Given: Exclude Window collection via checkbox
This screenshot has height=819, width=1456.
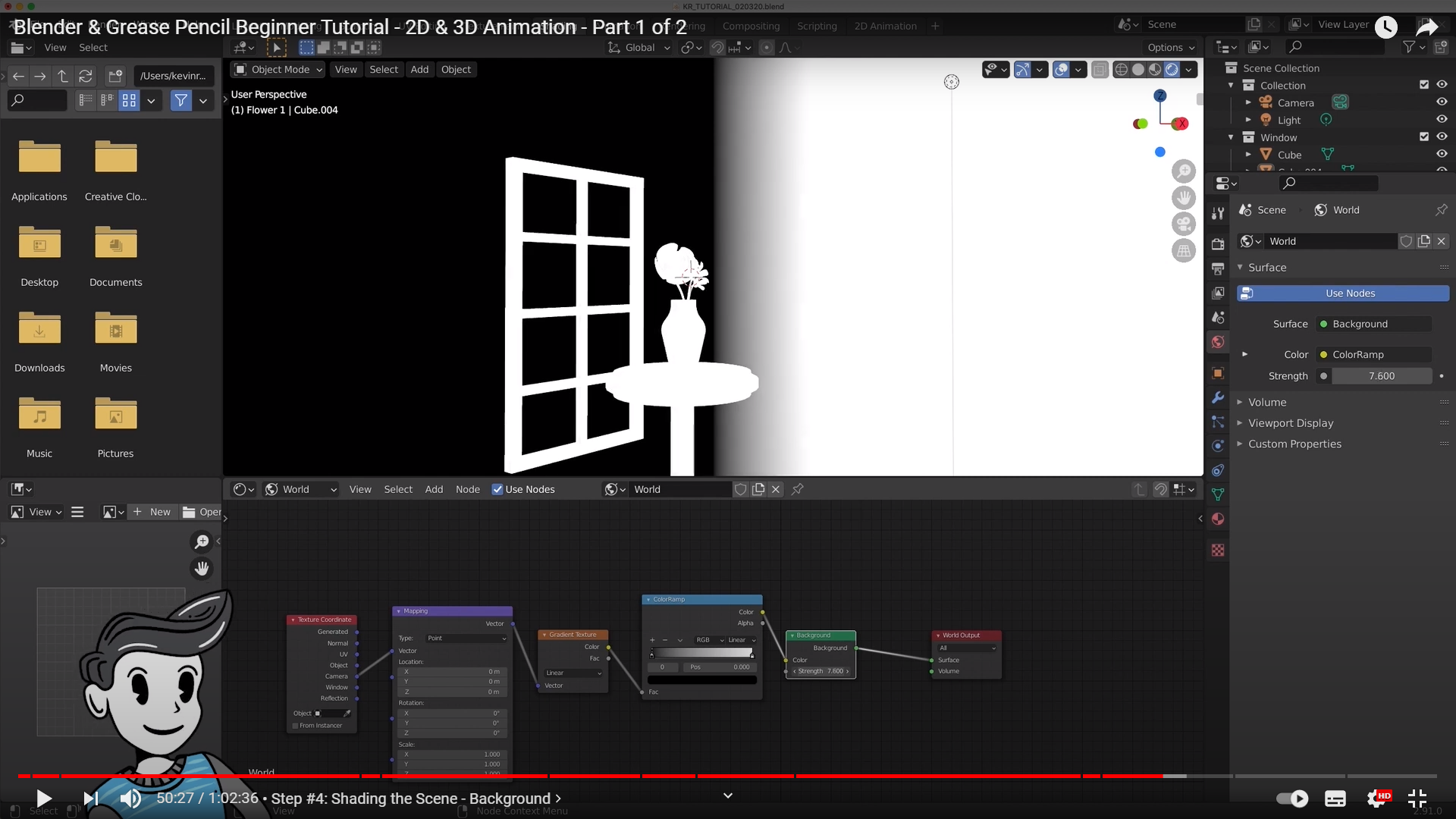Looking at the screenshot, I should [1423, 137].
